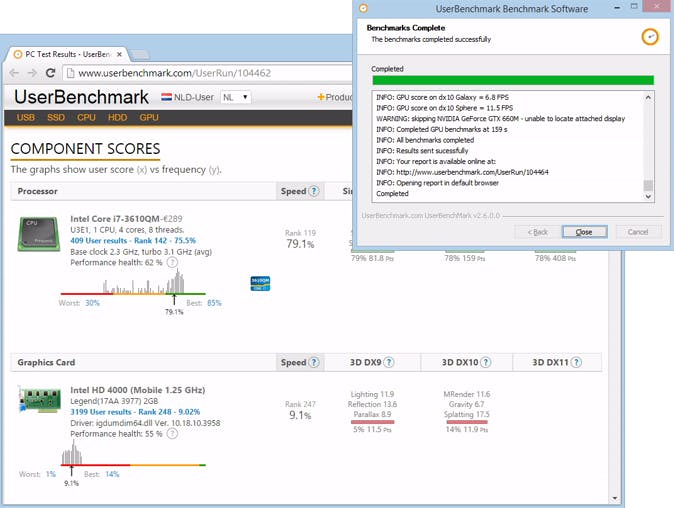The image size is (674, 508).
Task: Click the COMPONENT SCORES heading
Action: 86,149
